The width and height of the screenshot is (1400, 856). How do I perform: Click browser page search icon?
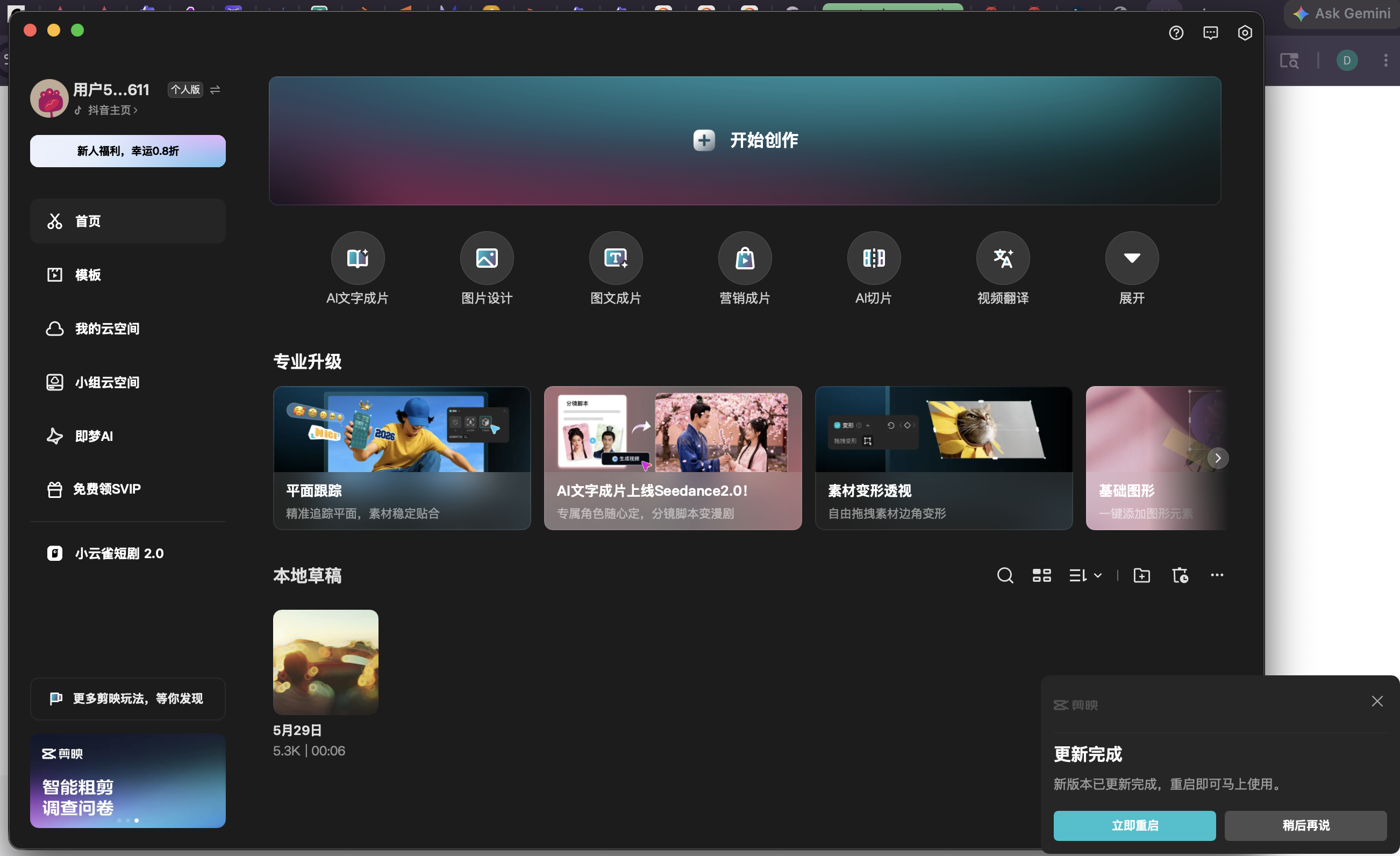pyautogui.click(x=1289, y=60)
